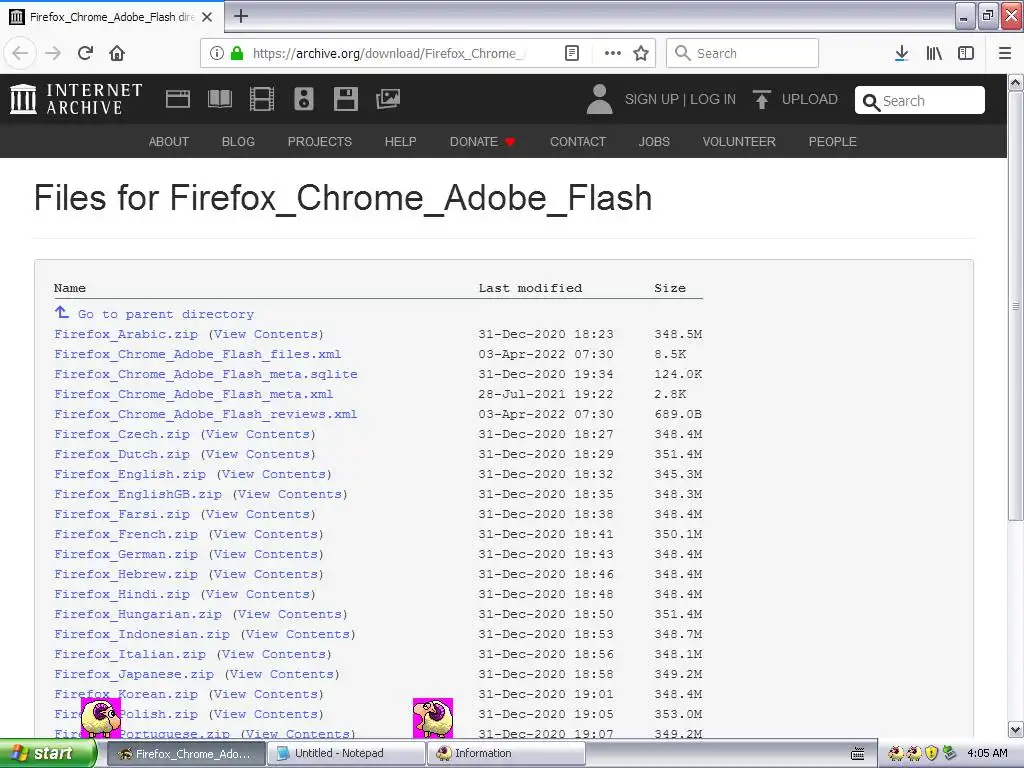Show site information icon in address bar
Viewport: 1024px width, 768px height.
click(x=216, y=53)
